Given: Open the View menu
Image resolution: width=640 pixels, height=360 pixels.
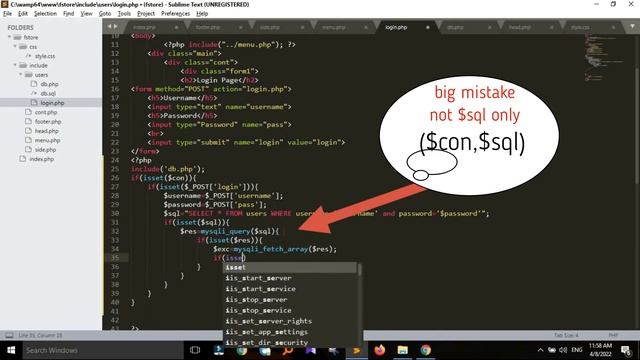Looking at the screenshot, I should [x=87, y=13].
